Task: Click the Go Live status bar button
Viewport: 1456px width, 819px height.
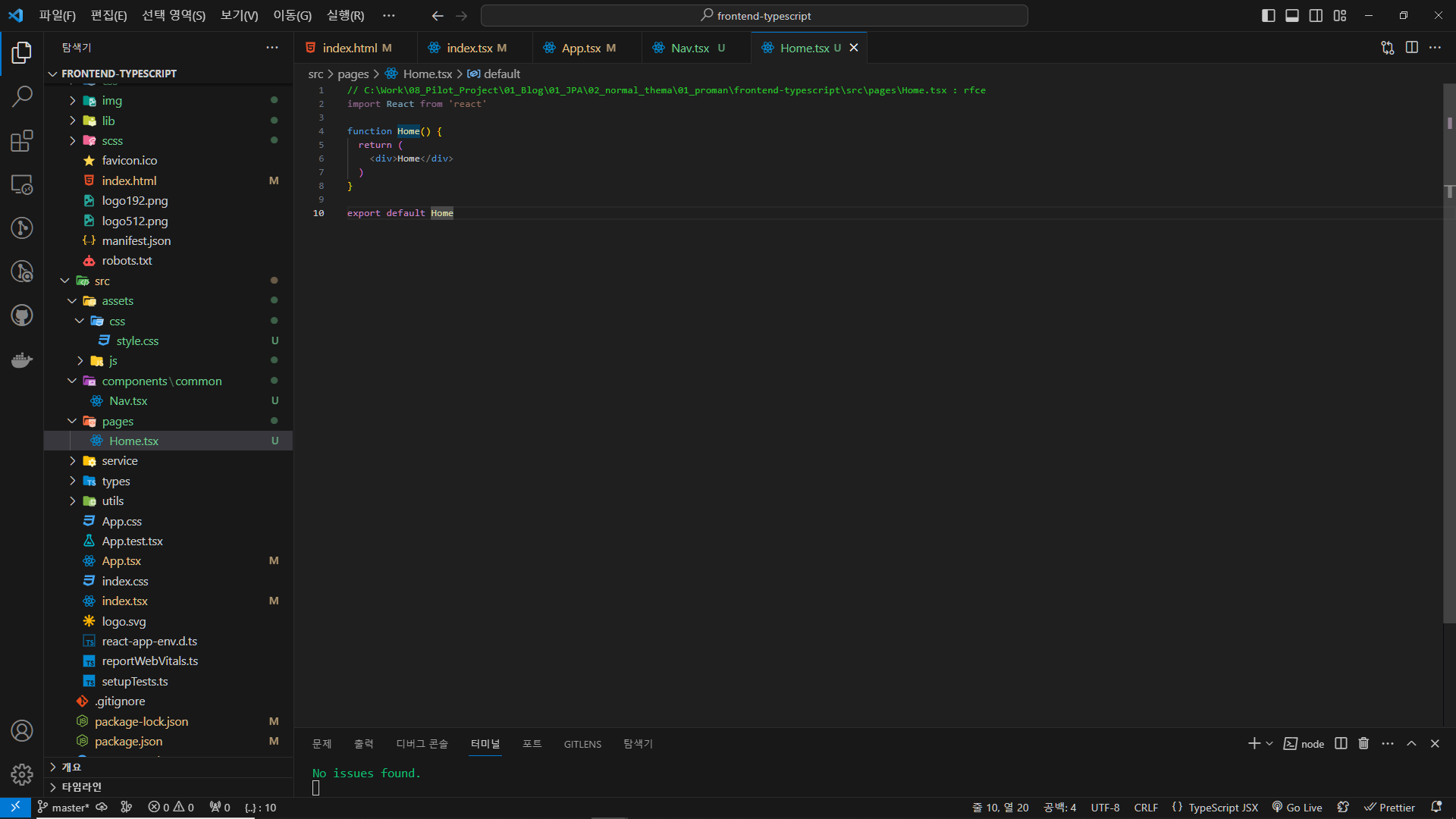Action: [1297, 808]
